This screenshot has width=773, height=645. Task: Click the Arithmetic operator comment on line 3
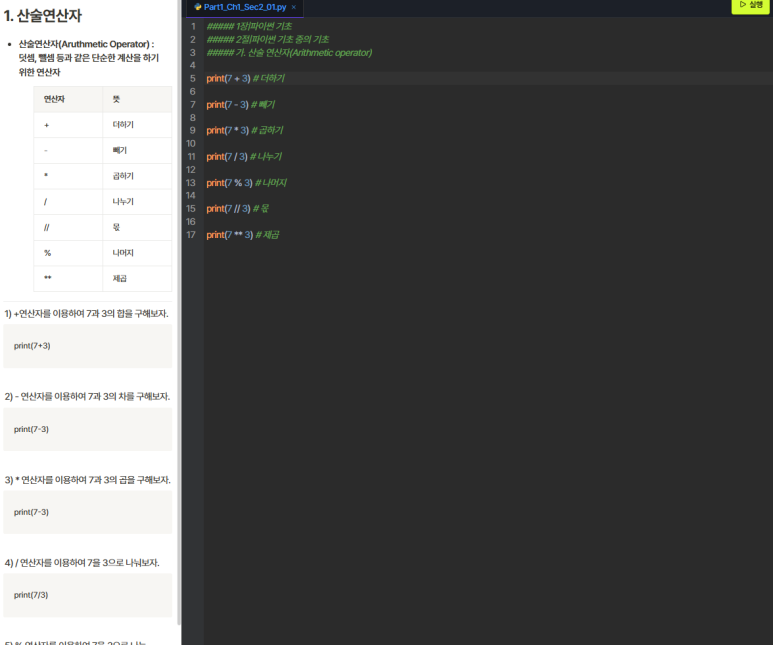coord(289,53)
